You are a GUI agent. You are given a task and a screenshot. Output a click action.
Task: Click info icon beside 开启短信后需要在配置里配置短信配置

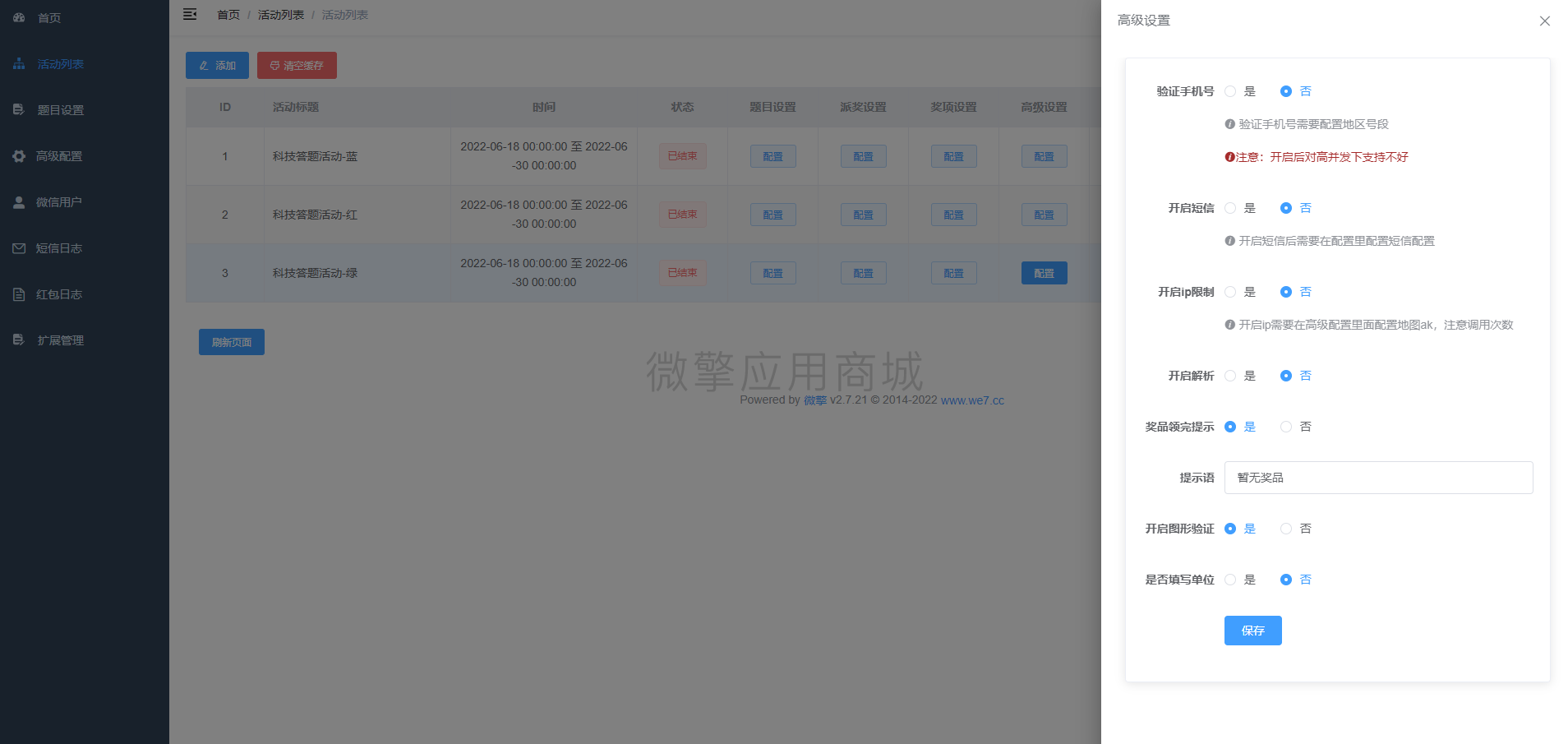(x=1230, y=241)
